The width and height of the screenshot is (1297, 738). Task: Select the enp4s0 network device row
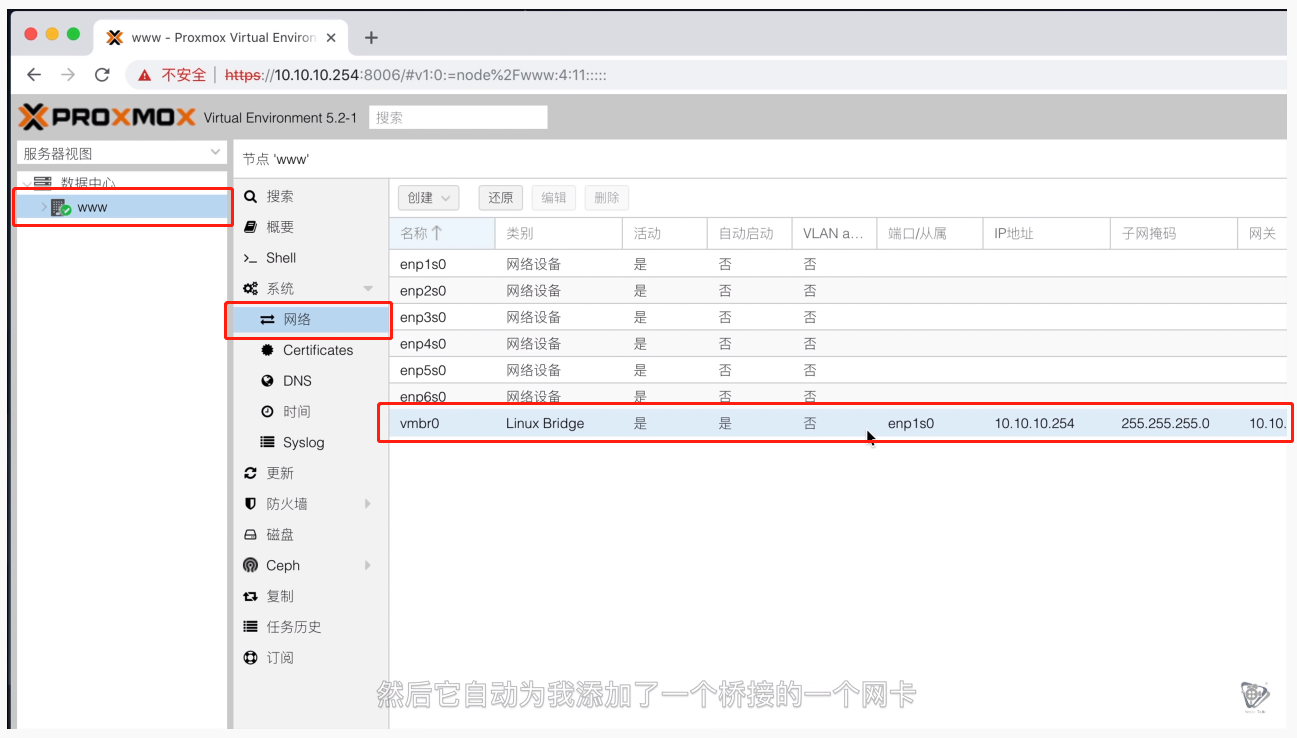pyautogui.click(x=838, y=344)
